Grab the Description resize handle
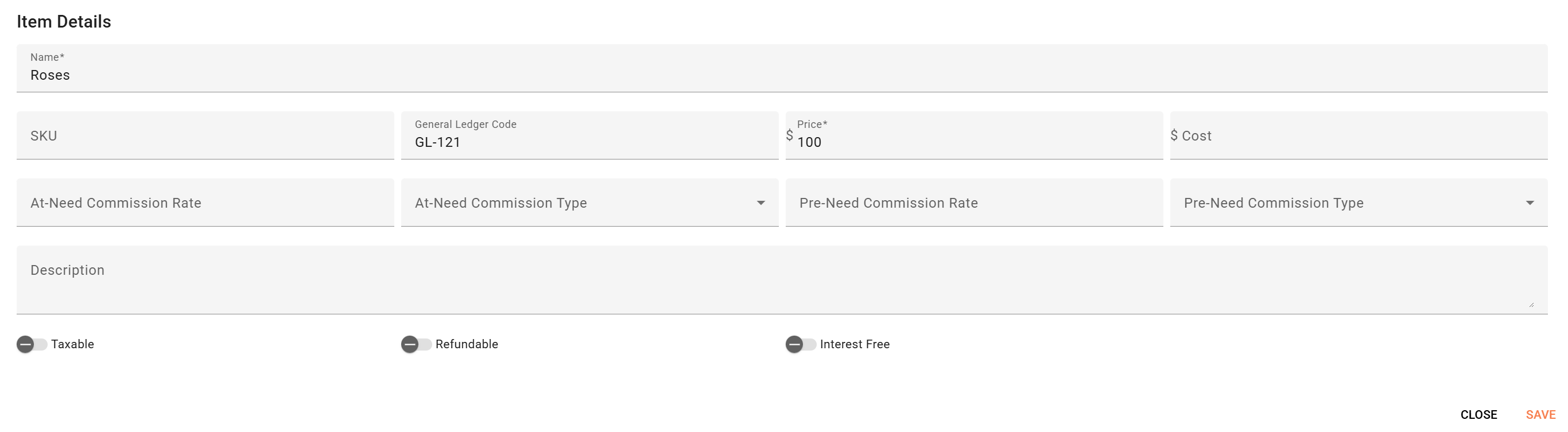This screenshot has width=1568, height=432. coord(1531,305)
